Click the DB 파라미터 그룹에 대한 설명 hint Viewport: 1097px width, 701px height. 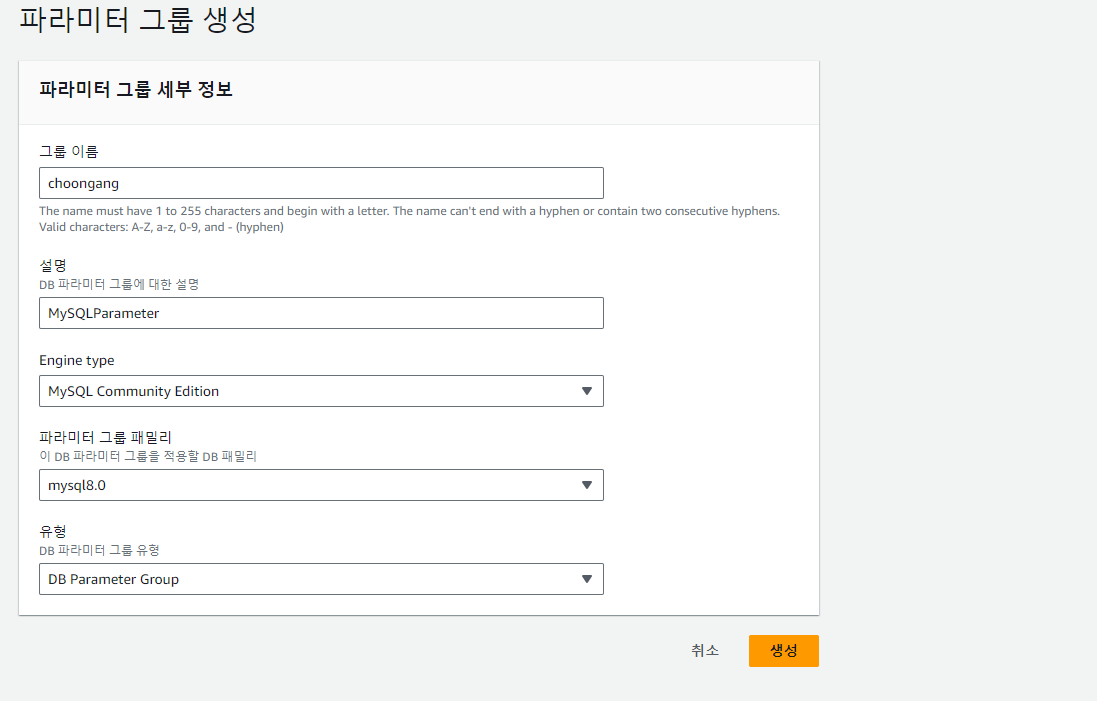[x=119, y=284]
